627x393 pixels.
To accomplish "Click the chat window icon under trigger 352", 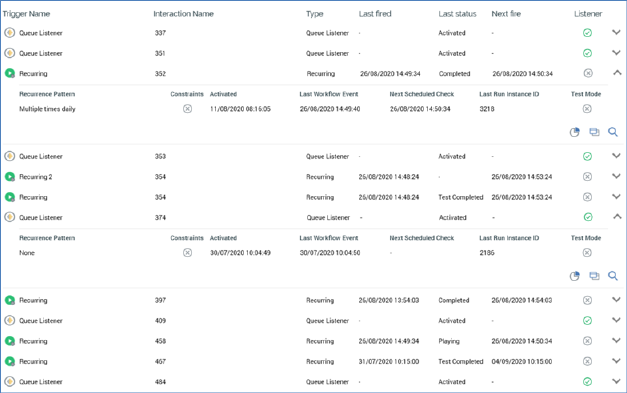I will point(594,132).
